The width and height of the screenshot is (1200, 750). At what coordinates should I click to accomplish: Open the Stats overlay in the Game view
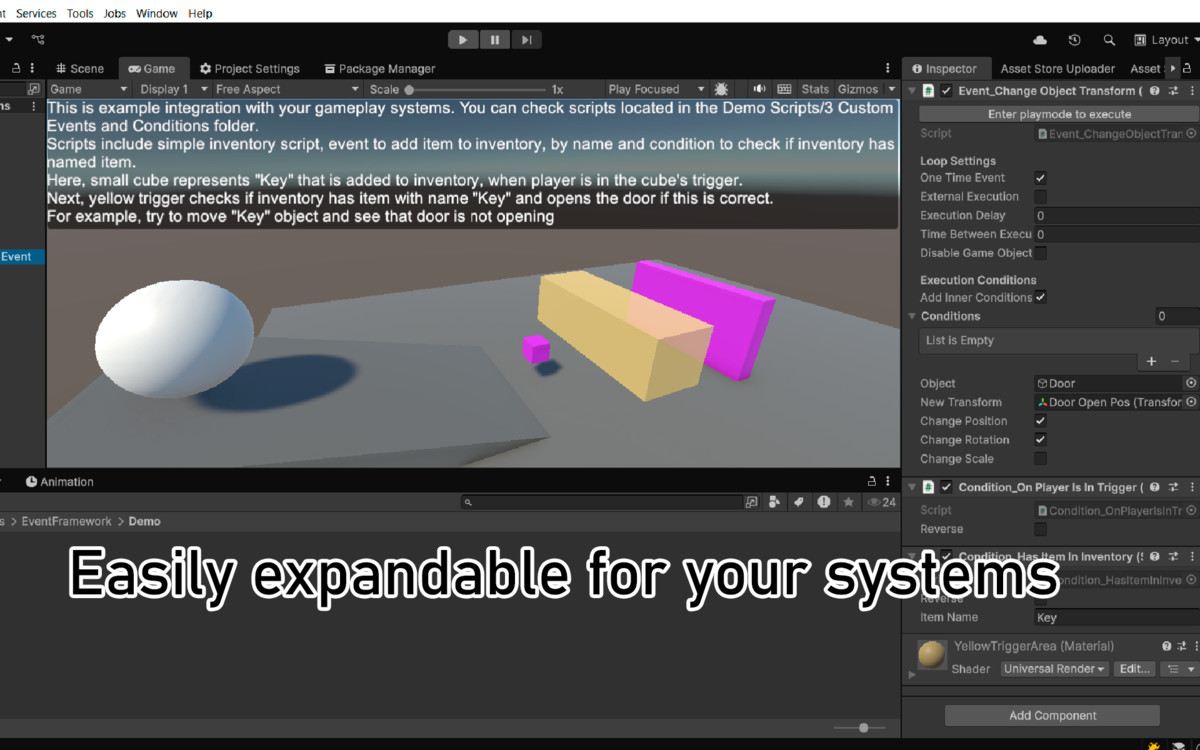[x=814, y=89]
